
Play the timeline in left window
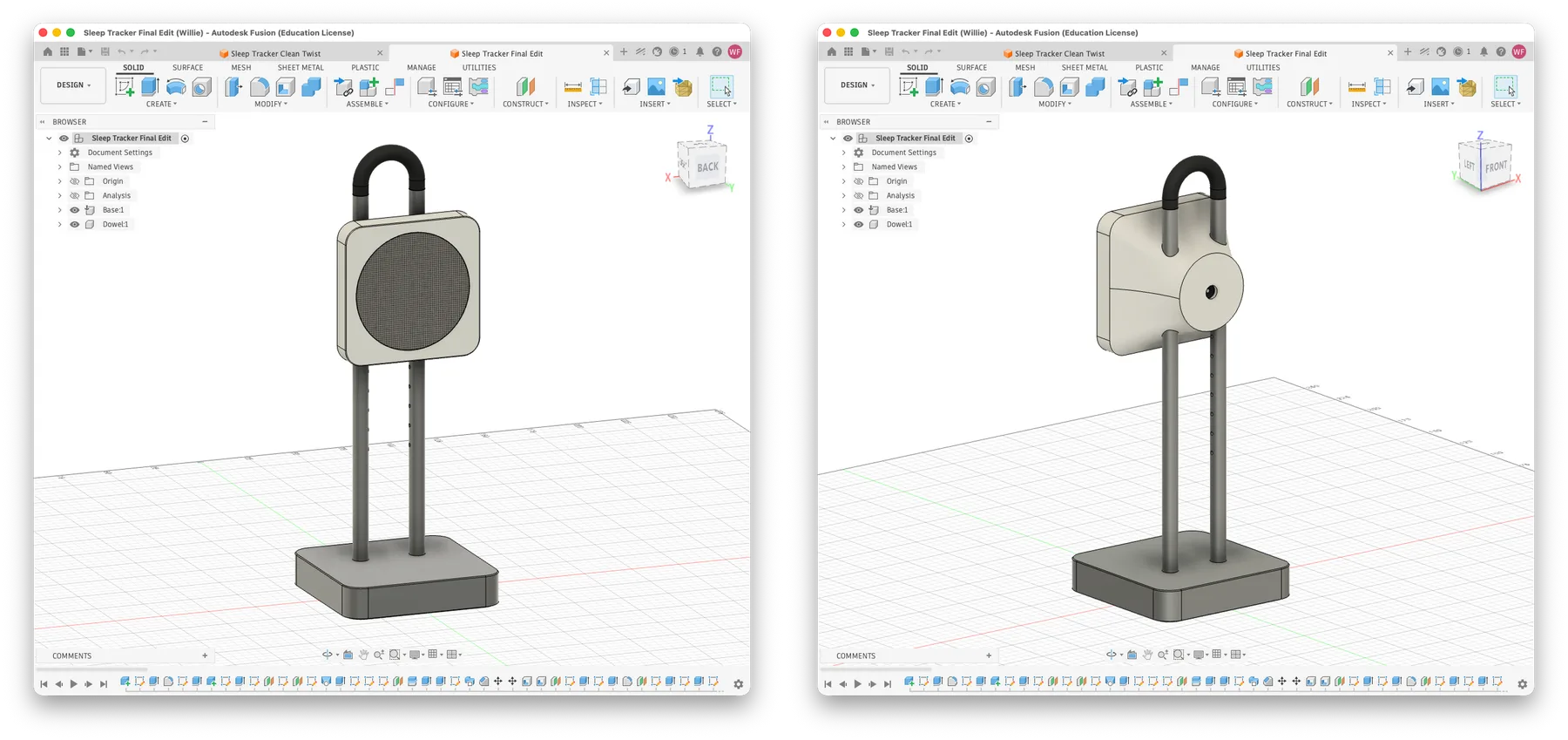[x=74, y=684]
